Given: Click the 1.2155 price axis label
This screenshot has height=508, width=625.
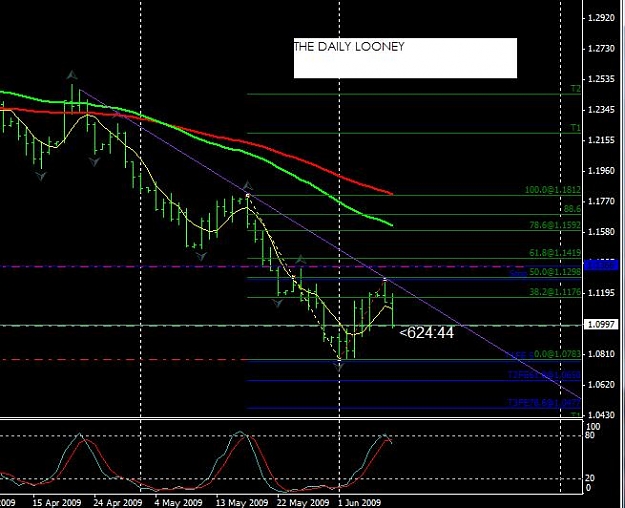Looking at the screenshot, I should [x=601, y=140].
